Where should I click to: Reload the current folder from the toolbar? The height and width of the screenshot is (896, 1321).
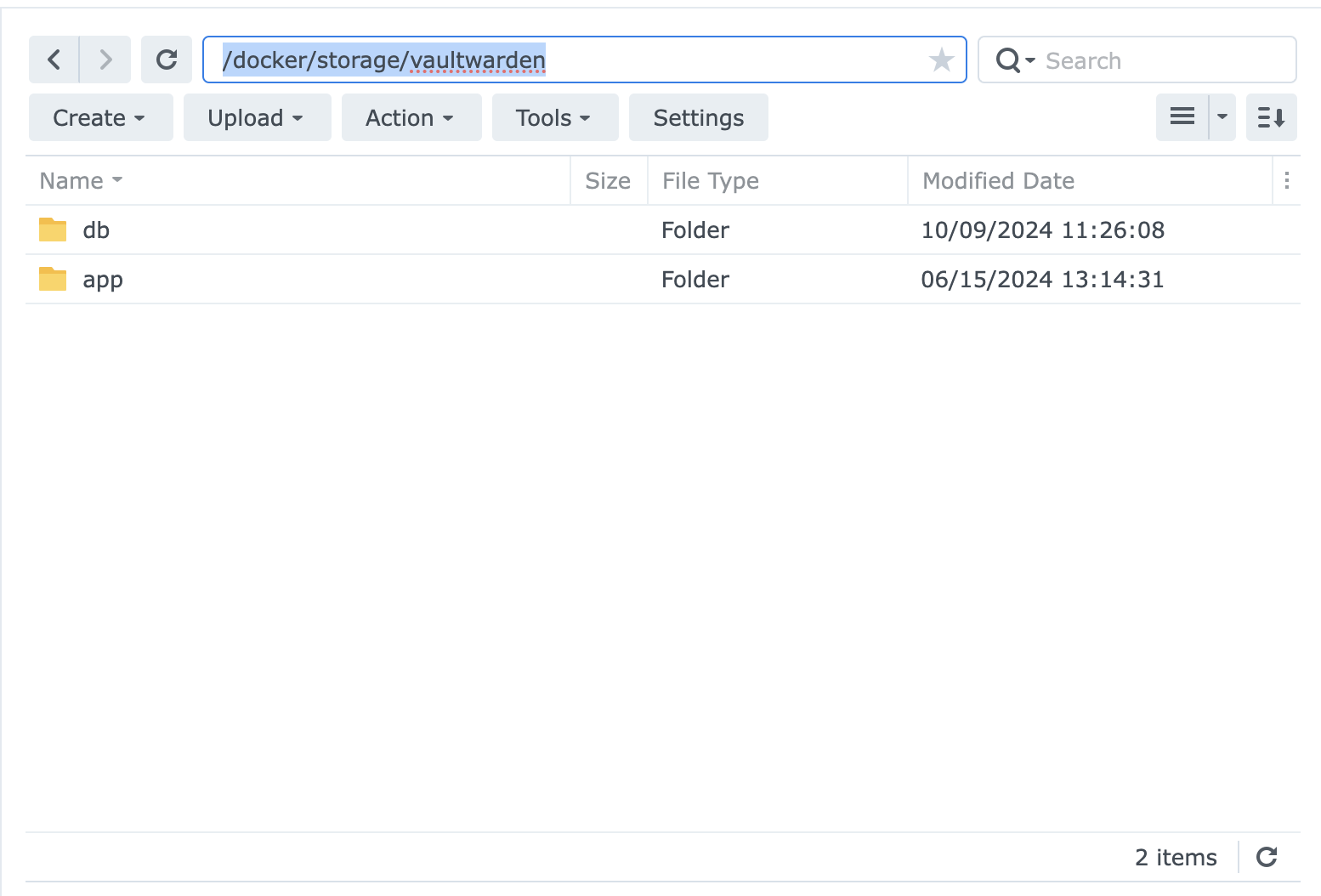[x=167, y=60]
